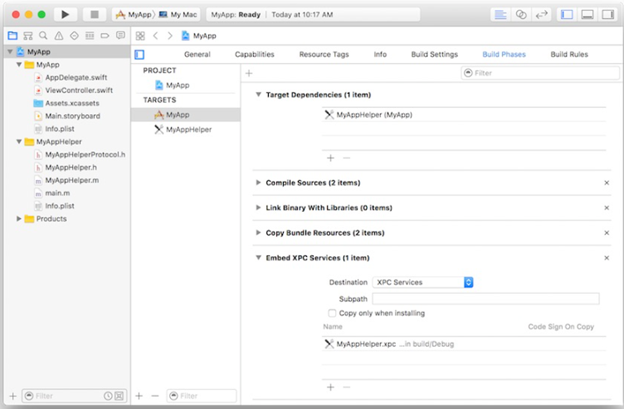The width and height of the screenshot is (624, 409).
Task: Delete Link Binary With Libraries phase
Action: (606, 208)
